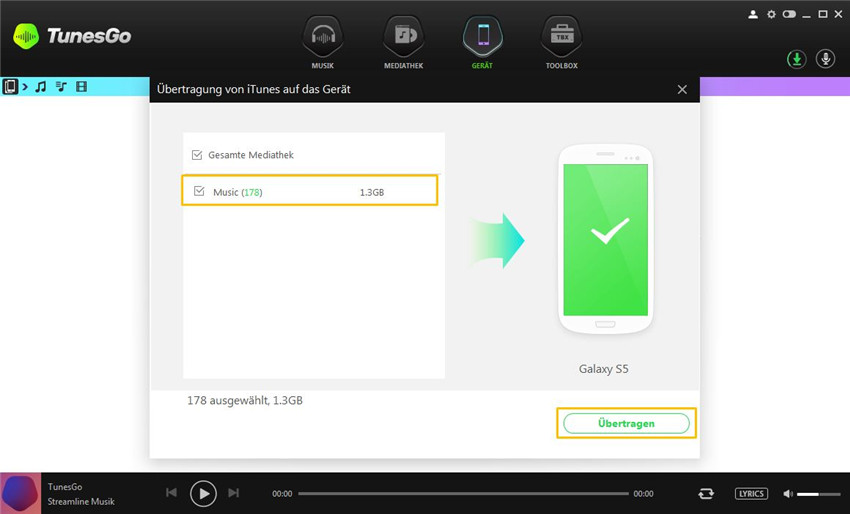
Task: Play the current track
Action: click(203, 493)
